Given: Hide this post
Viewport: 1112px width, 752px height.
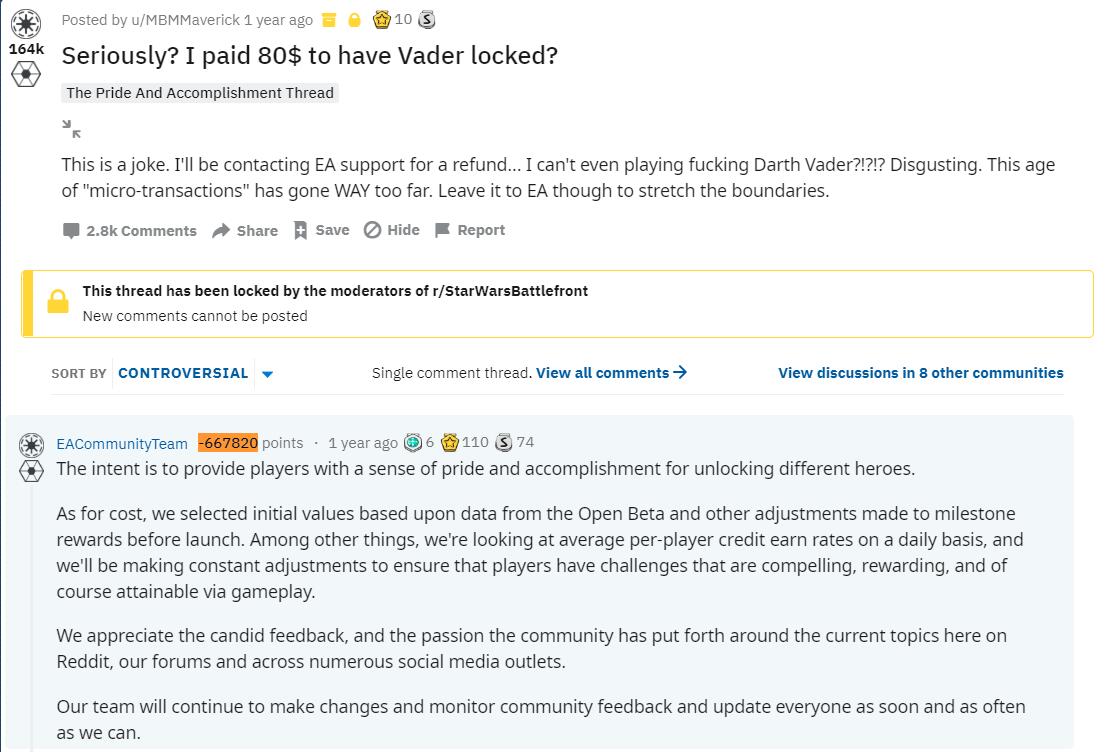Looking at the screenshot, I should (x=391, y=230).
